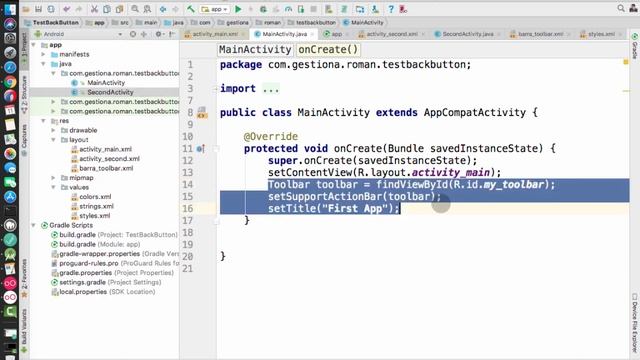Collapse the layout folder node
The height and width of the screenshot is (360, 640).
pyautogui.click(x=53, y=140)
